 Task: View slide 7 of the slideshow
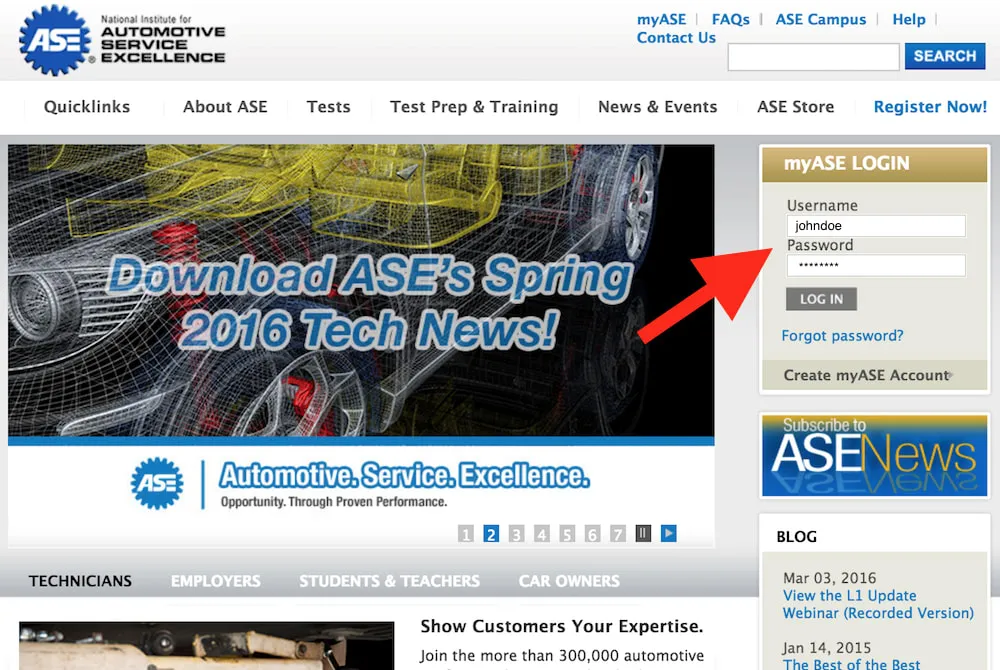pos(617,534)
